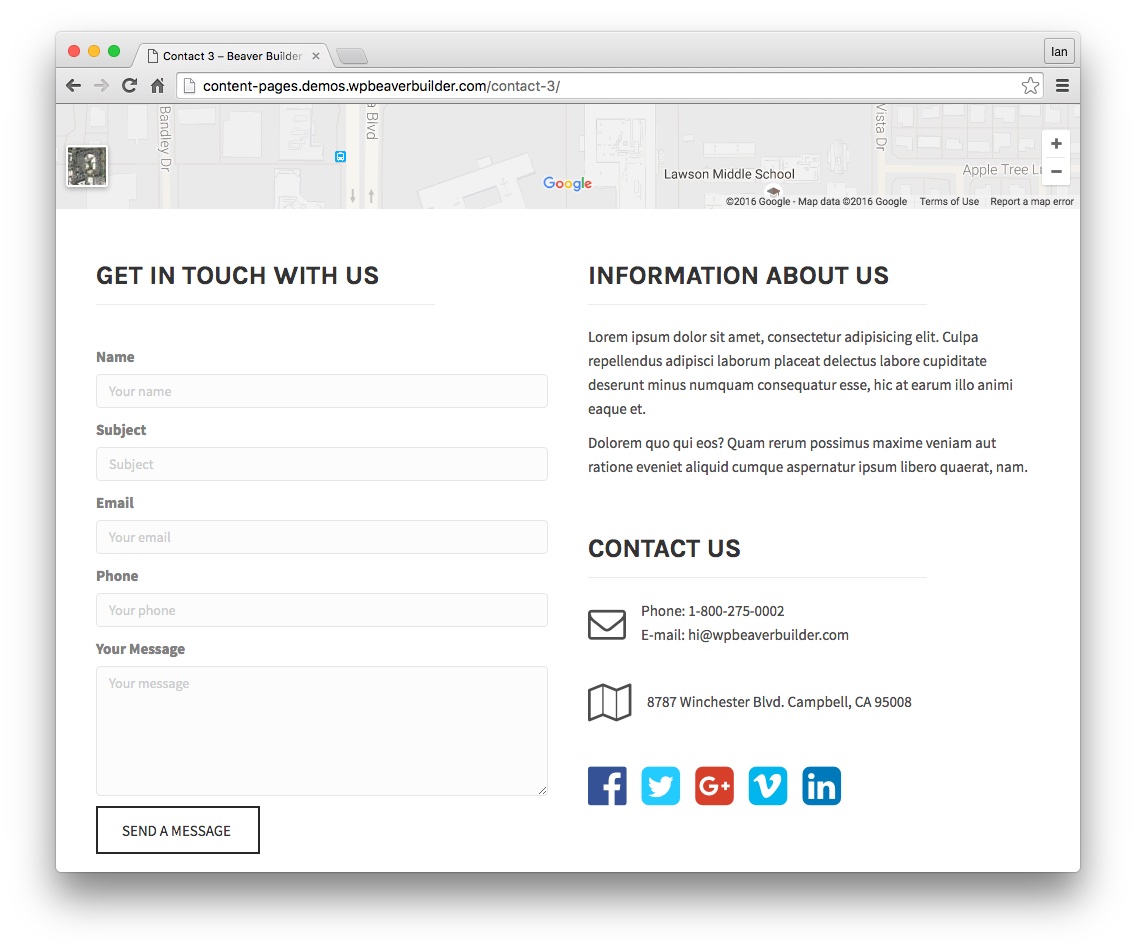Click the Contact Us heading

point(664,548)
